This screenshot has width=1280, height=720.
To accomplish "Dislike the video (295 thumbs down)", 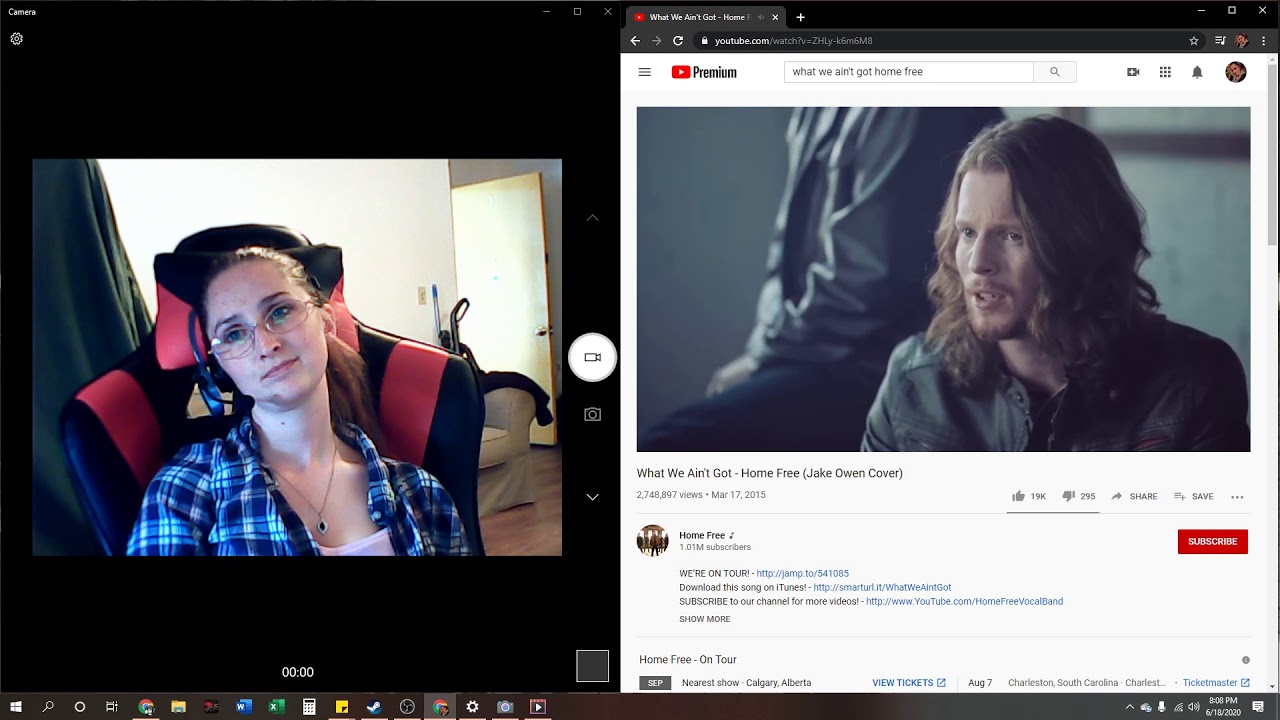I will 1078,496.
